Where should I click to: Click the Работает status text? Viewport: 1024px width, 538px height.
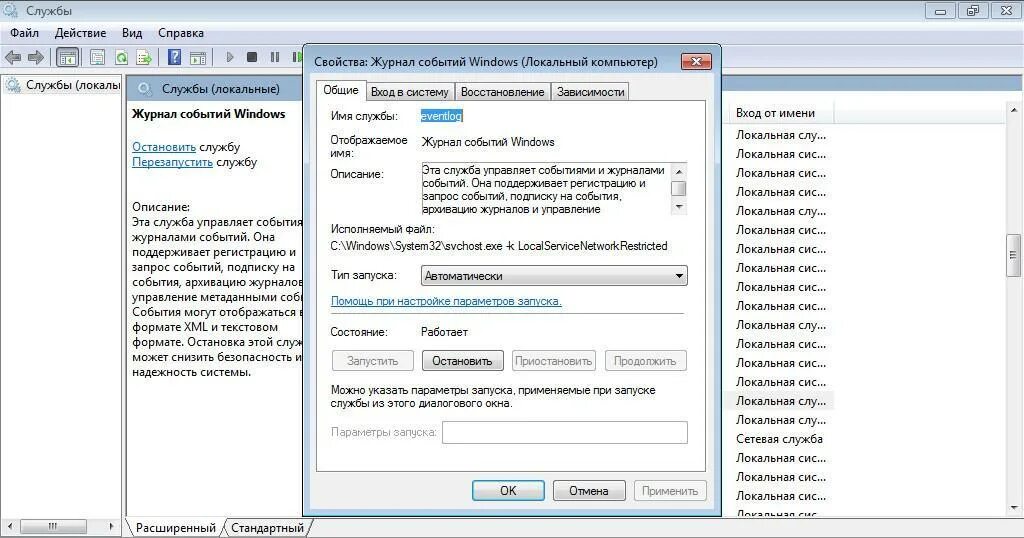coord(444,332)
